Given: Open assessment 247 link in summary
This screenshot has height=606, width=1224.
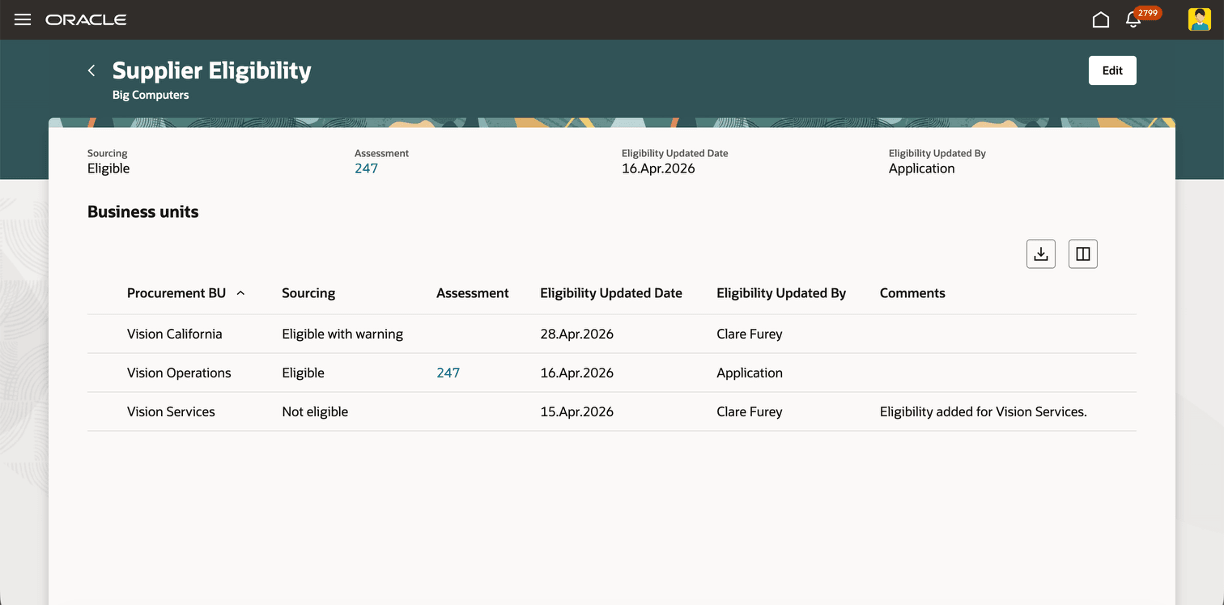Looking at the screenshot, I should click(366, 168).
